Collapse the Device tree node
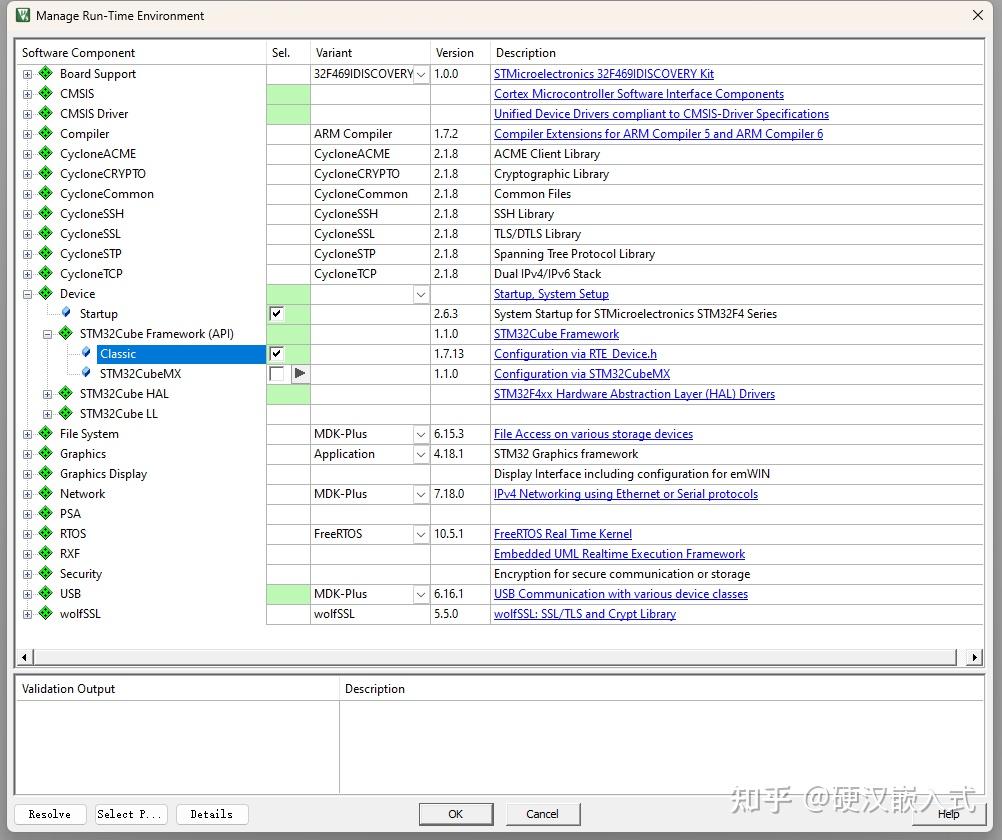This screenshot has width=1002, height=840. [x=27, y=294]
